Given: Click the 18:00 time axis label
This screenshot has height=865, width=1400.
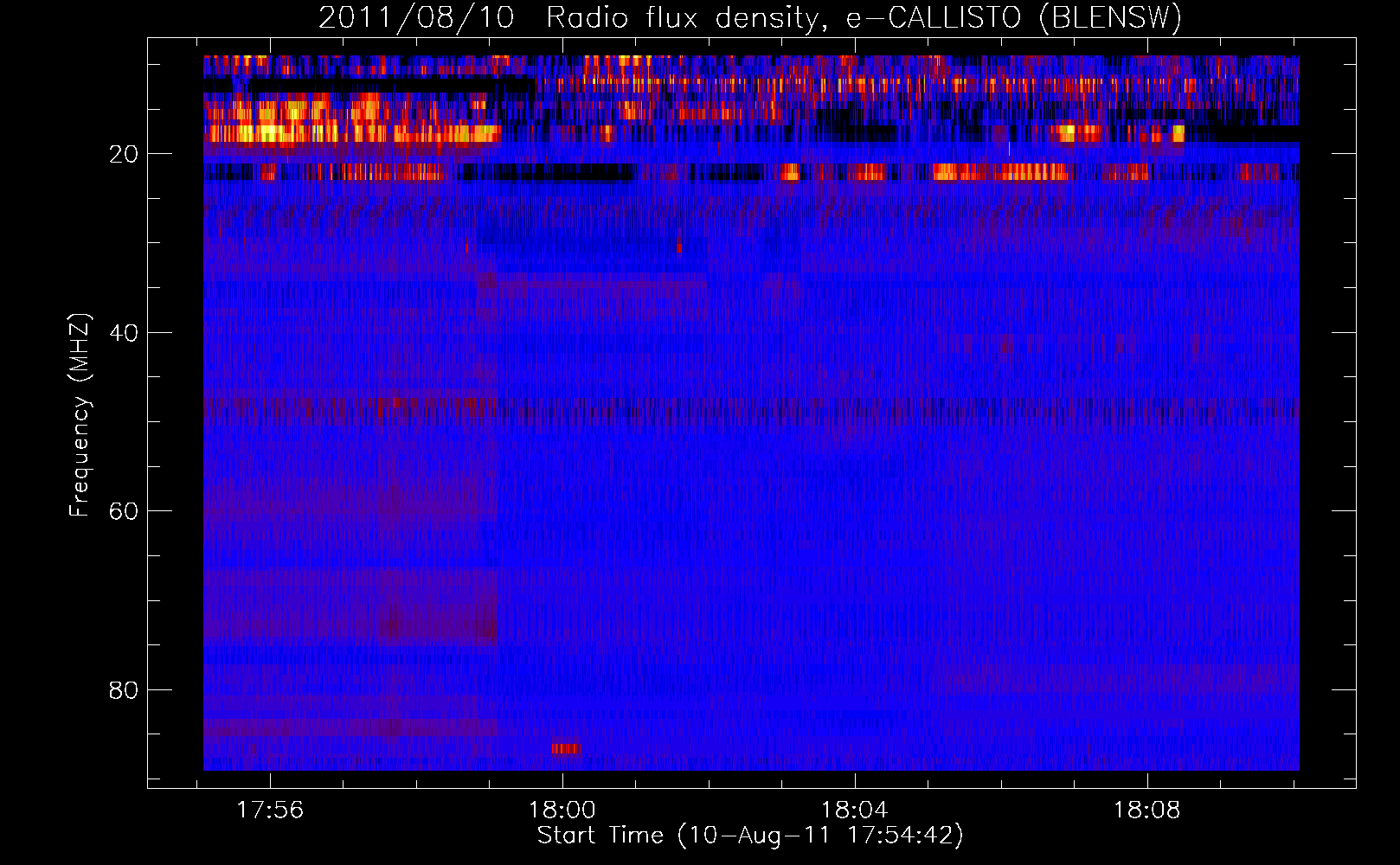Looking at the screenshot, I should pos(562,811).
